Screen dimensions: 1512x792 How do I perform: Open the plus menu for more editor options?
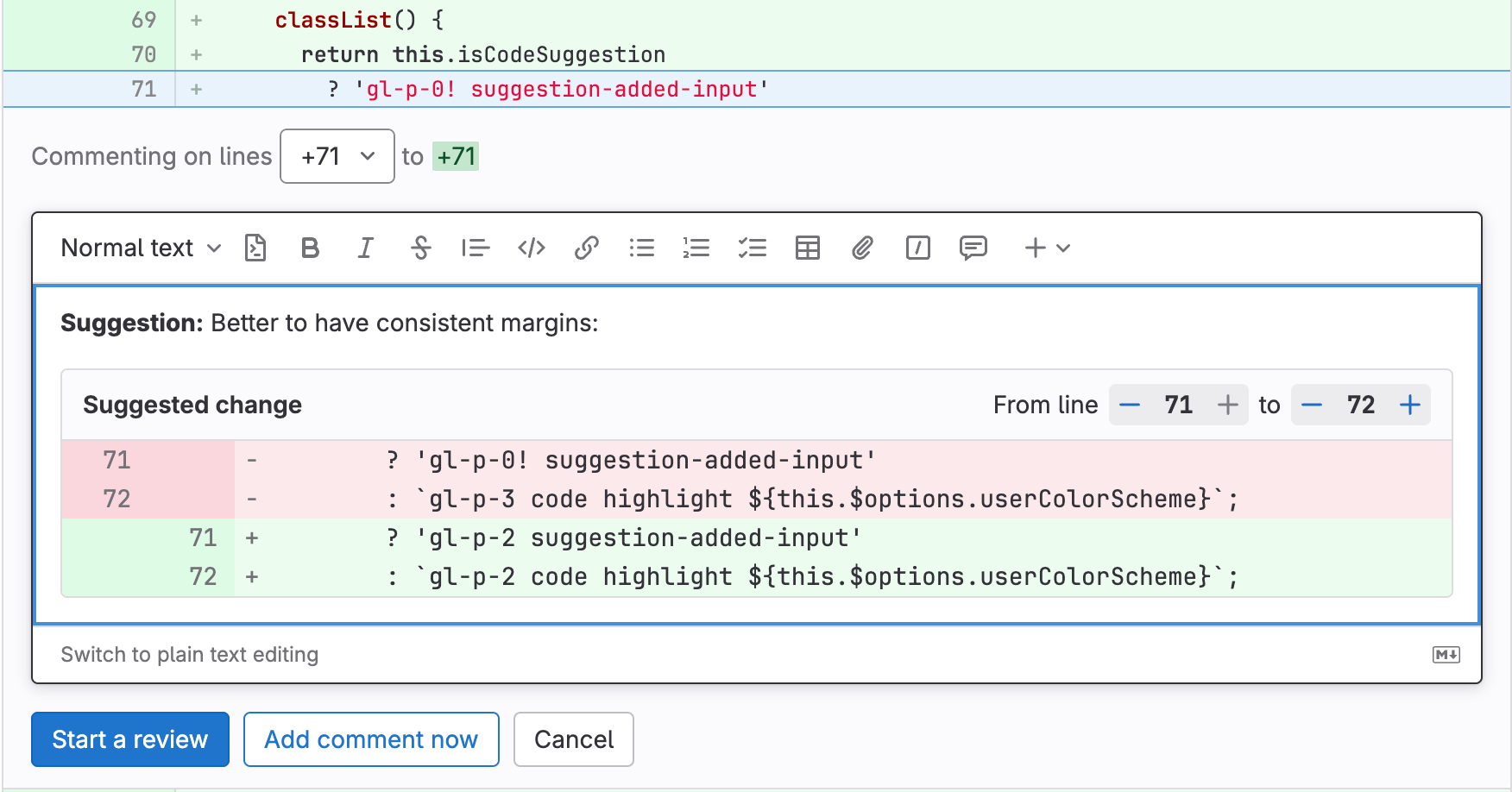coord(1047,248)
